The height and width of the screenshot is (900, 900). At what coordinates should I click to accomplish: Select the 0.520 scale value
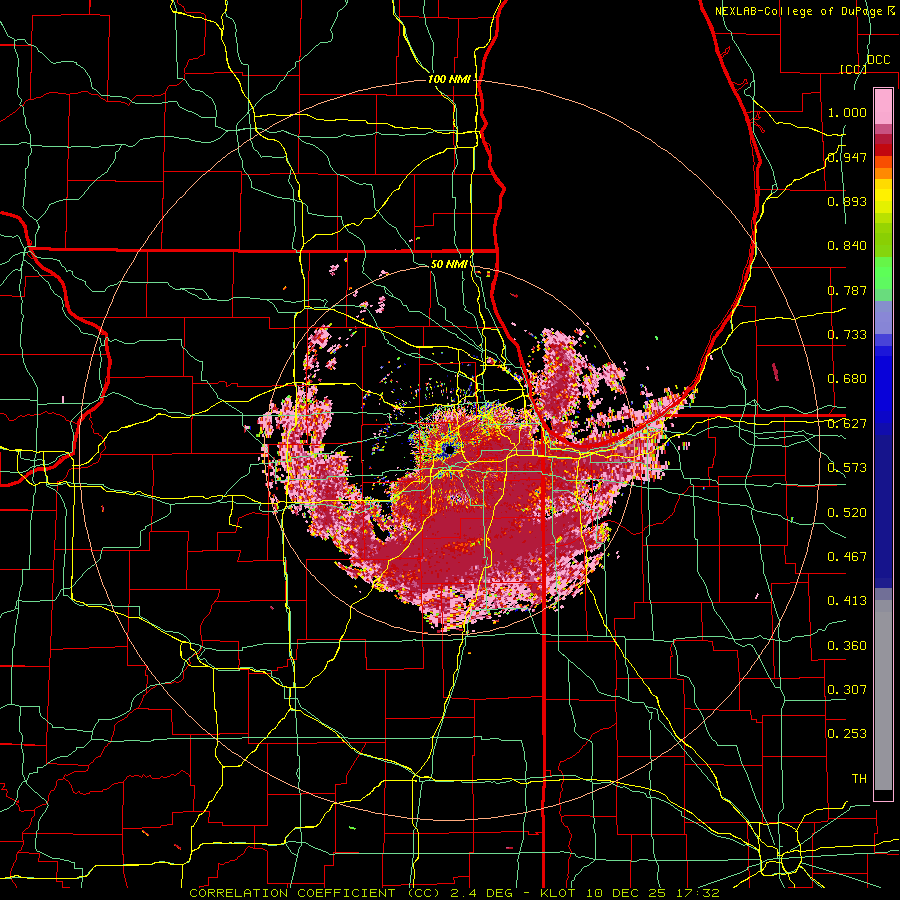pyautogui.click(x=847, y=513)
